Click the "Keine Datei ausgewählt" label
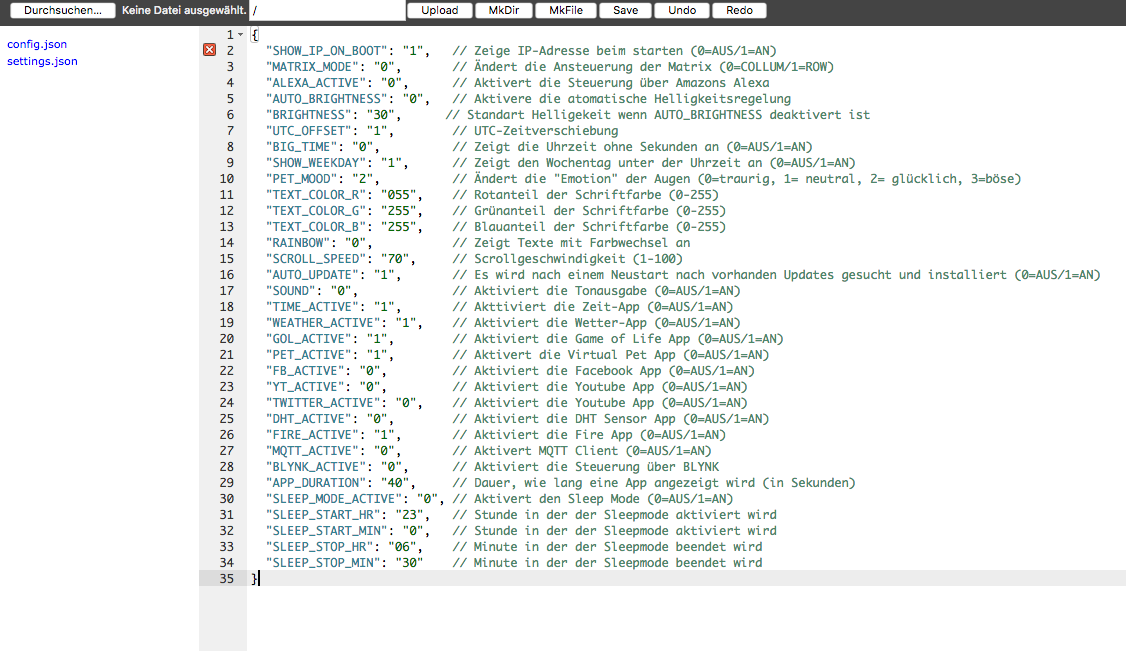The image size is (1126, 651). coord(184,10)
